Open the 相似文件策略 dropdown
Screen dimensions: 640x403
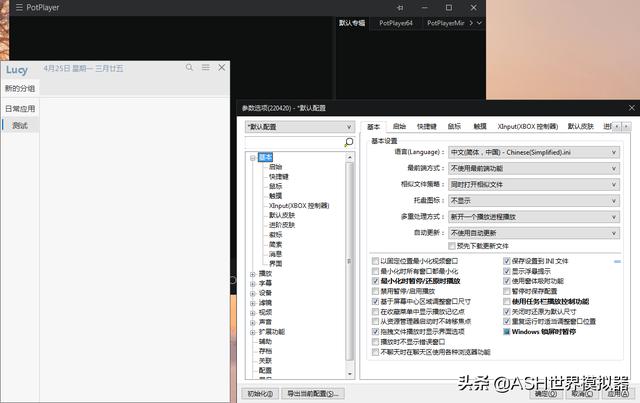534,185
